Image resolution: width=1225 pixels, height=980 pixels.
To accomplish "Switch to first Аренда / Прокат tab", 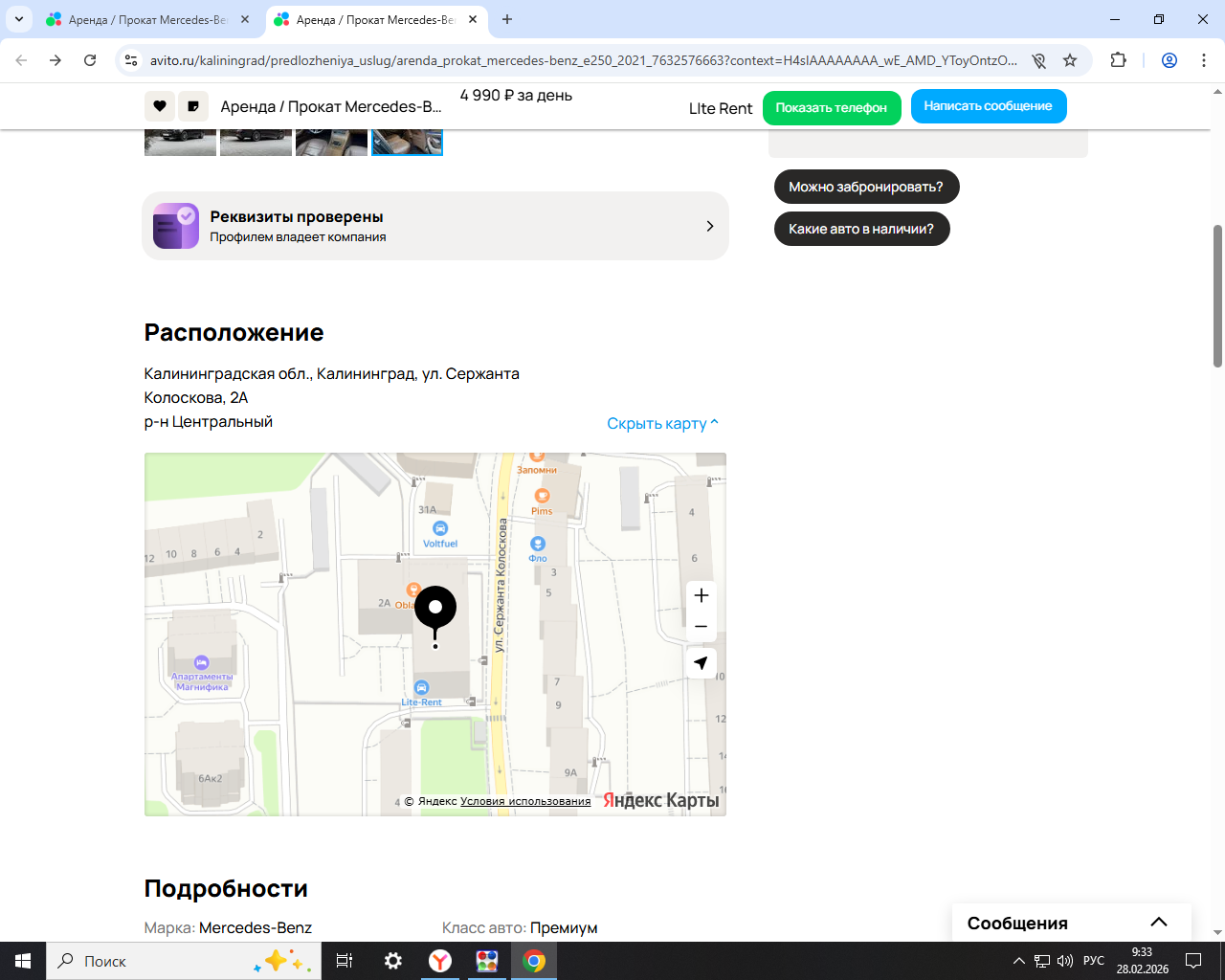I will 148,19.
